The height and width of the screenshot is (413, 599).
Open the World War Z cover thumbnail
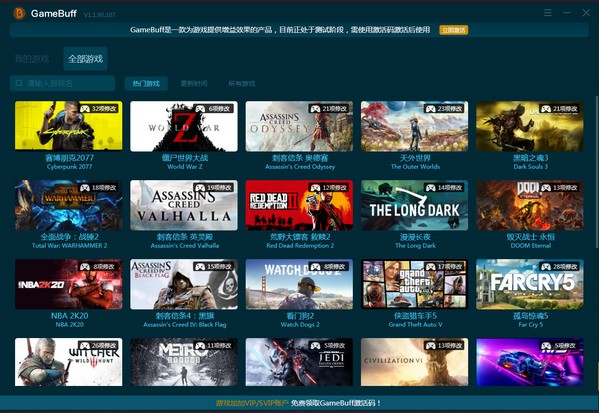(x=184, y=126)
